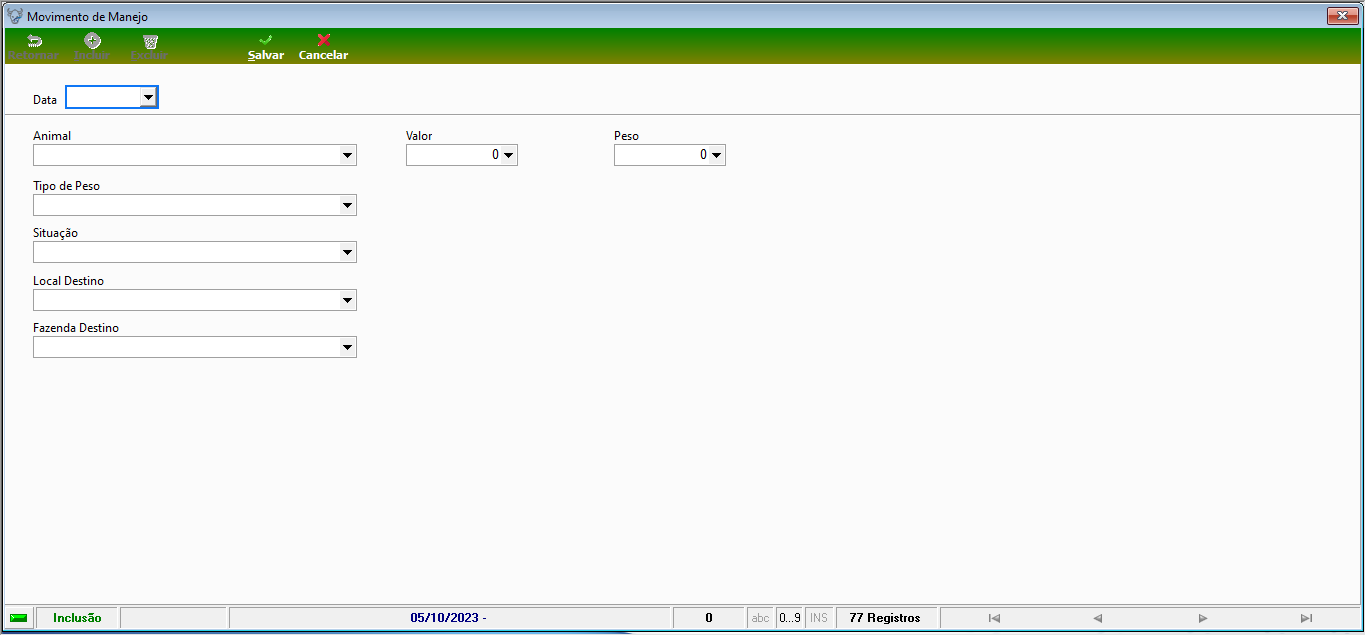Click the Inclusão mode status text
Viewport: 1366px width, 636px height.
77,618
